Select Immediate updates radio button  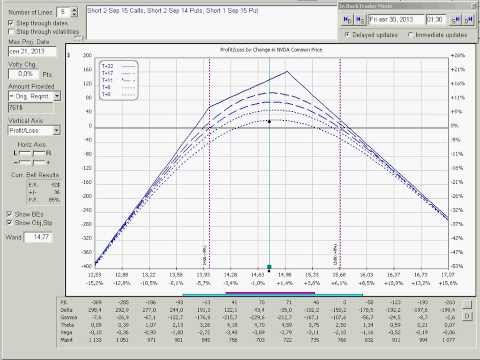click(411, 35)
